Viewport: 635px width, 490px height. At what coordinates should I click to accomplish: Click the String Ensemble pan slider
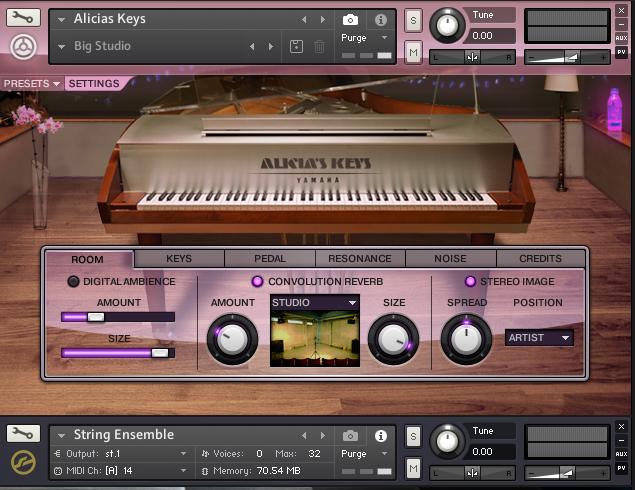pyautogui.click(x=472, y=473)
